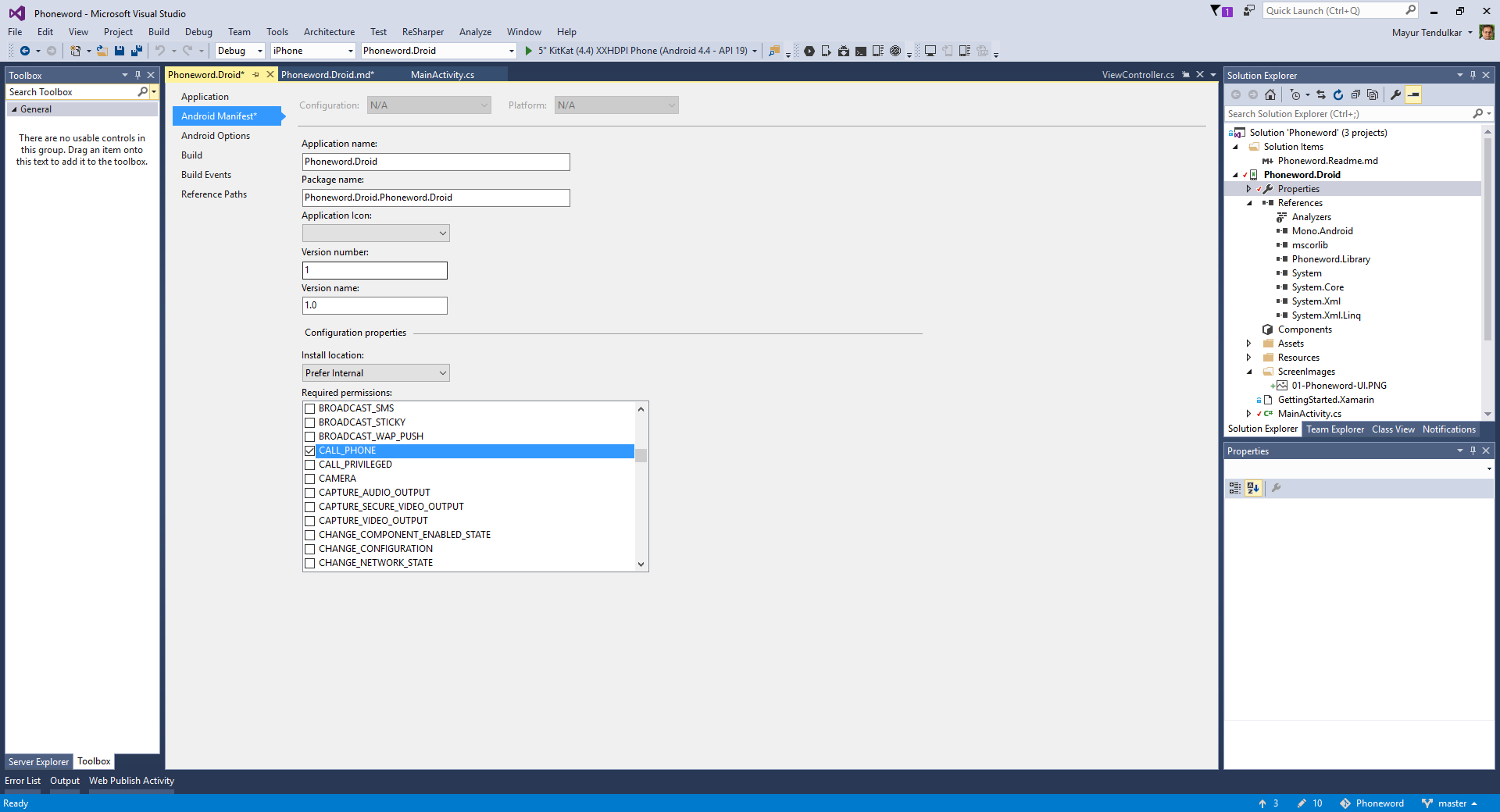Expand the Properties node under Phoneword.Droid
This screenshot has height=812, width=1500.
[1248, 189]
